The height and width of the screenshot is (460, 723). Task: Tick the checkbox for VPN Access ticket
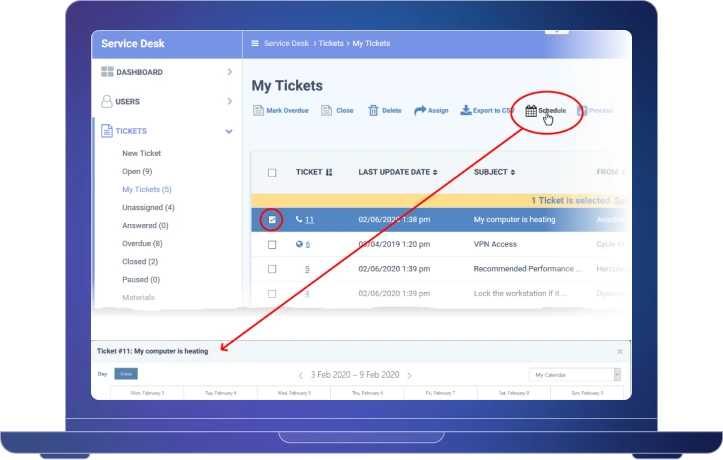(x=272, y=244)
